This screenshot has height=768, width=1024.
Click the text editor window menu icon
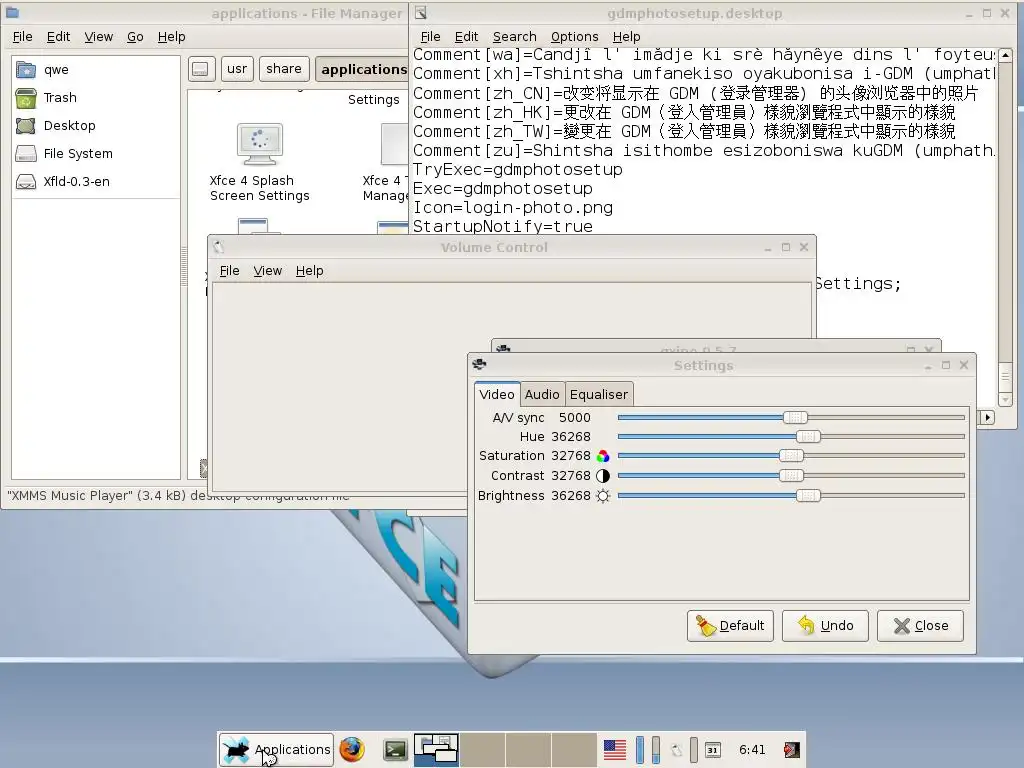click(421, 12)
